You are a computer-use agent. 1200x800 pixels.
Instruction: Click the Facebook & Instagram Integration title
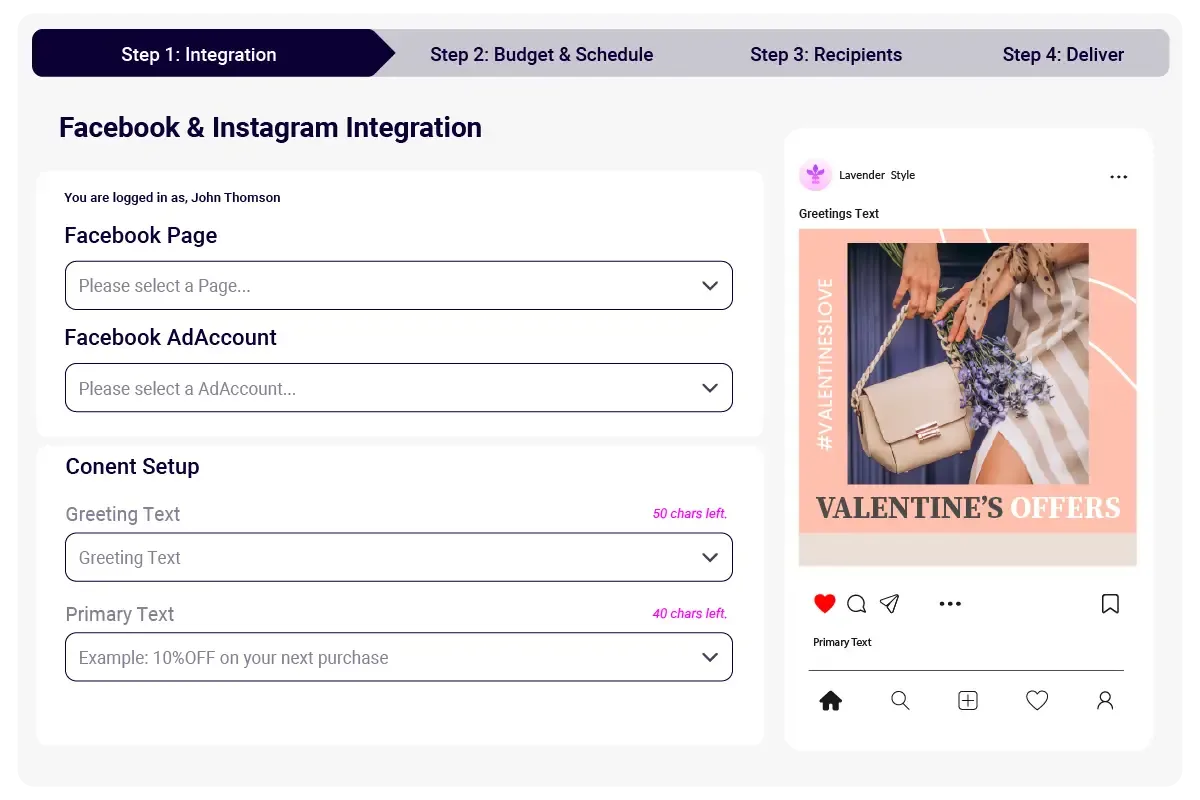click(270, 127)
